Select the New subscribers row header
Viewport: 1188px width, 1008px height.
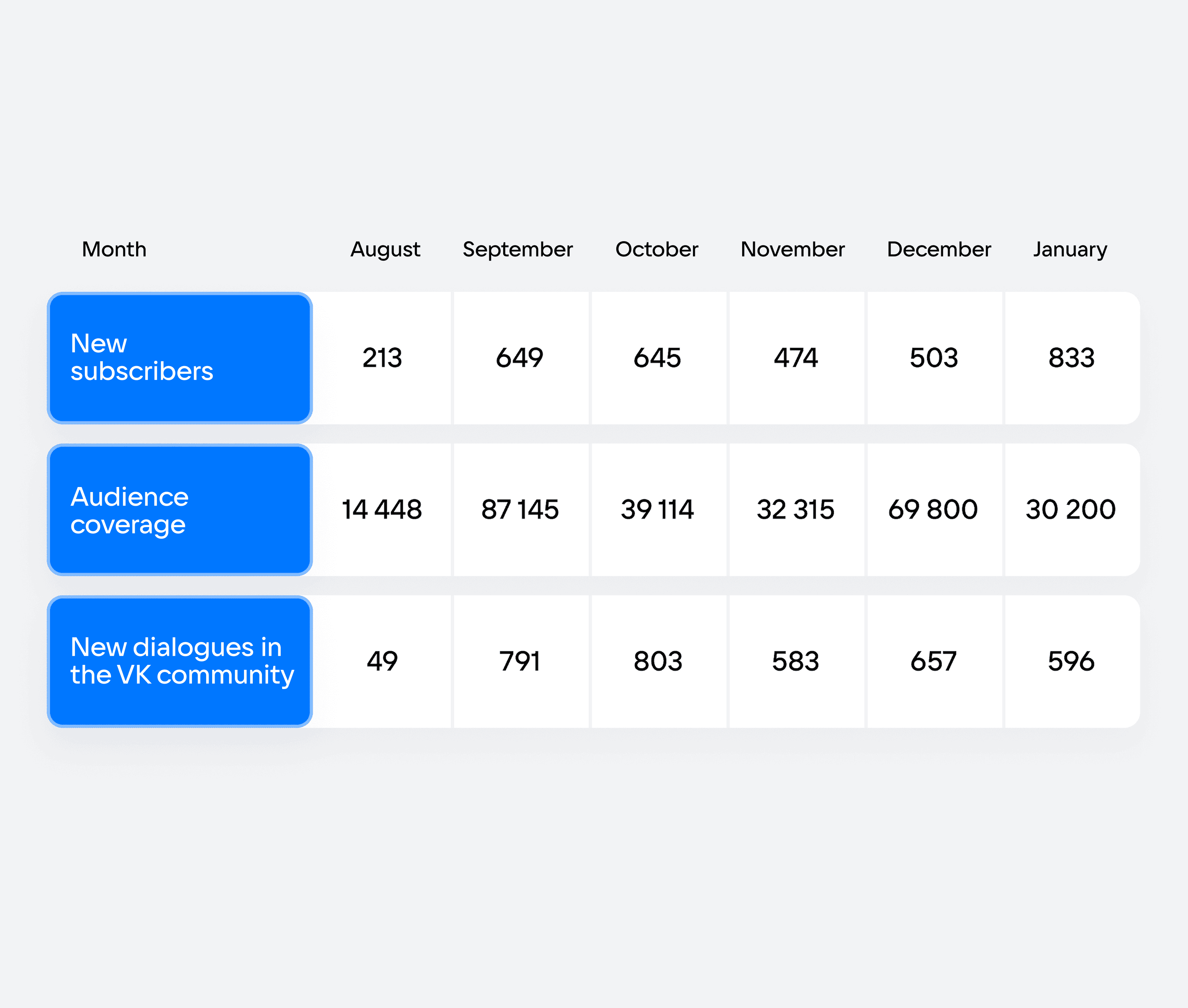coord(179,358)
